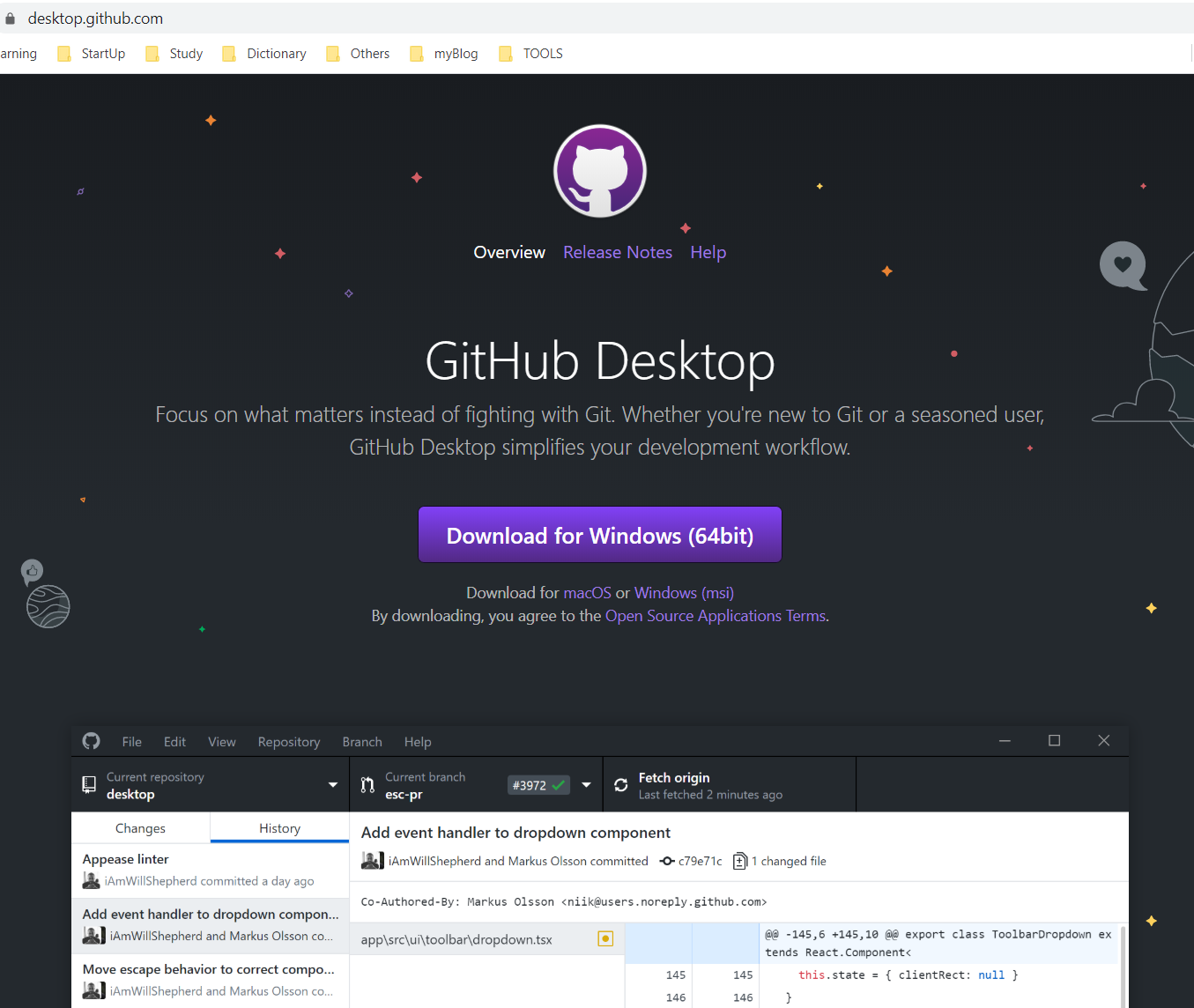The width and height of the screenshot is (1194, 1008).
Task: Switch to the History tab
Action: [279, 828]
